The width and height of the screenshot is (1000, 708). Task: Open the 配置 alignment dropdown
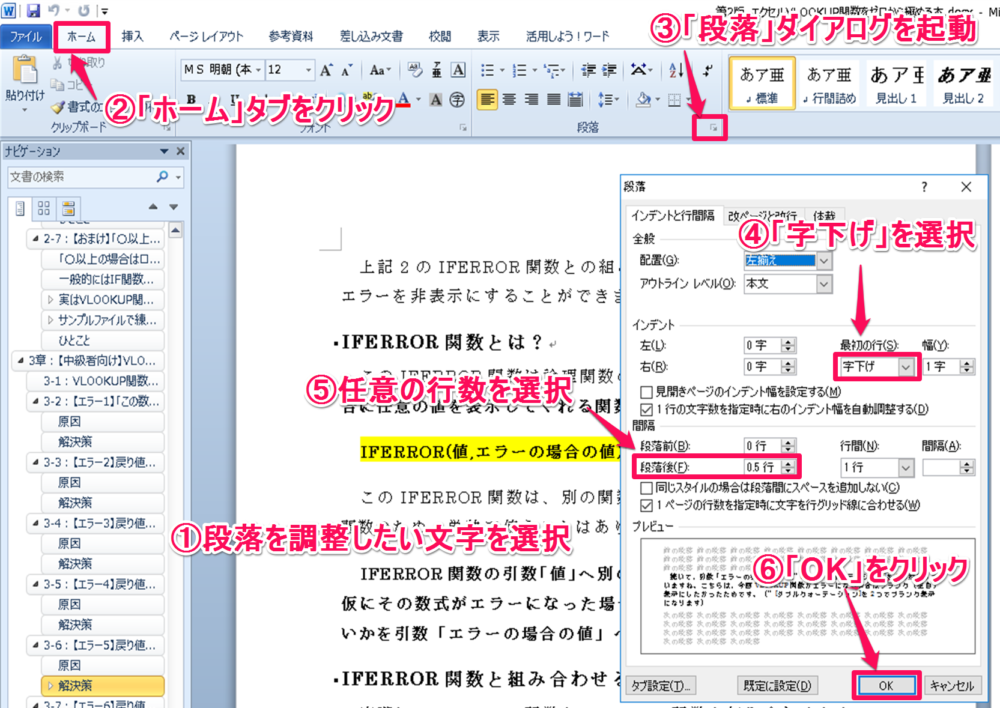pos(823,260)
